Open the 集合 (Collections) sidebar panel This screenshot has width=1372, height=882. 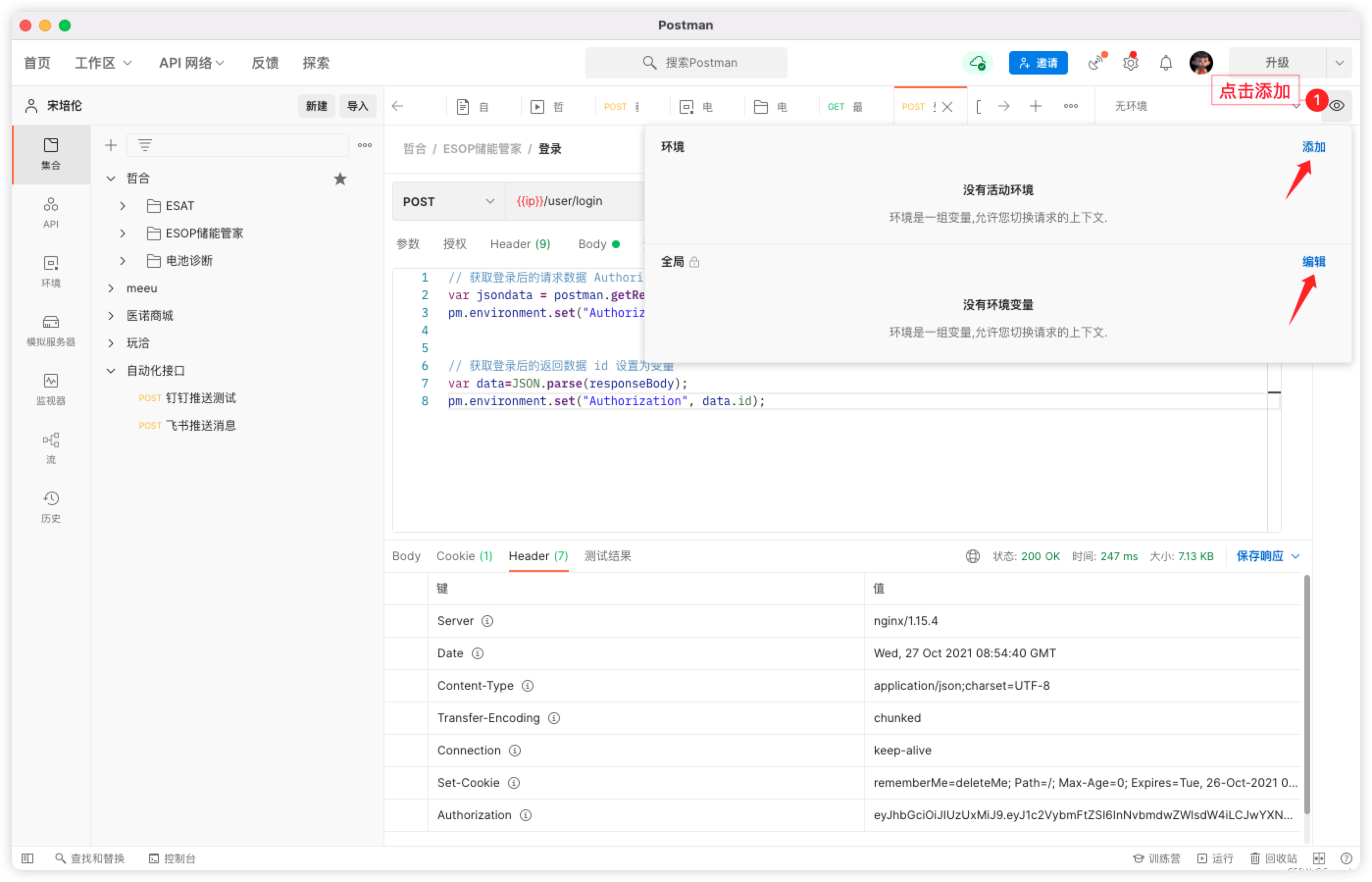coord(51,153)
